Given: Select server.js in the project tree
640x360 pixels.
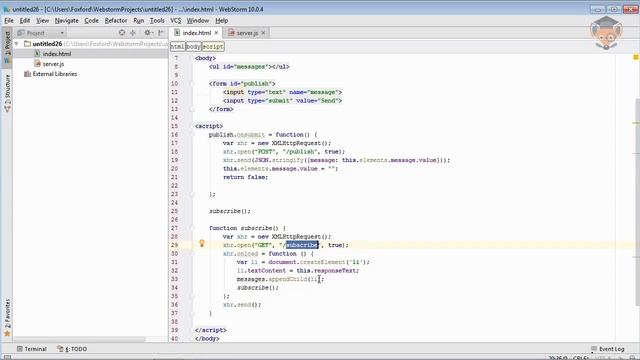Looking at the screenshot, I should pos(53,64).
